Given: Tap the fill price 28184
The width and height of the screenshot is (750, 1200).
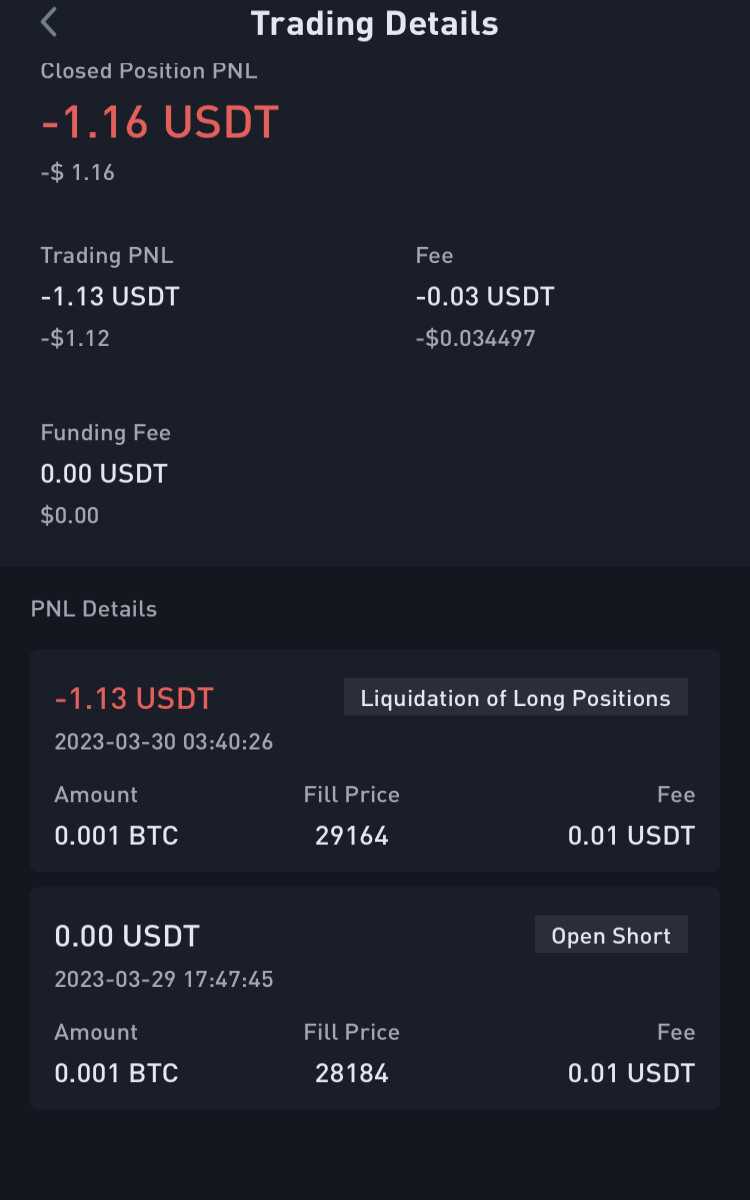Looking at the screenshot, I should pyautogui.click(x=352, y=1073).
